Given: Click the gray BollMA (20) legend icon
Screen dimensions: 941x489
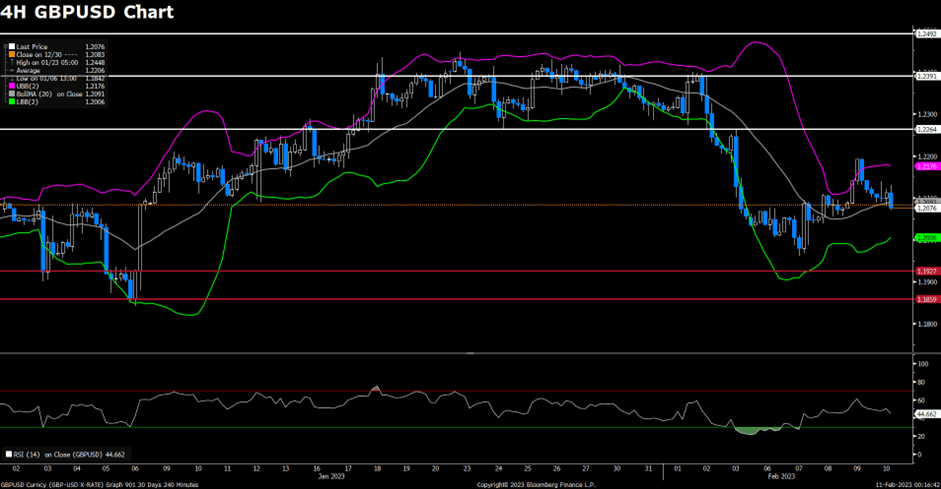Looking at the screenshot, I should tap(10, 94).
